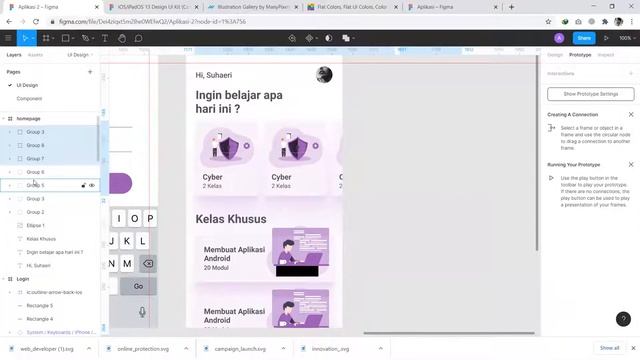
Task: Click the Go key on keyboard frame
Action: tap(138, 287)
